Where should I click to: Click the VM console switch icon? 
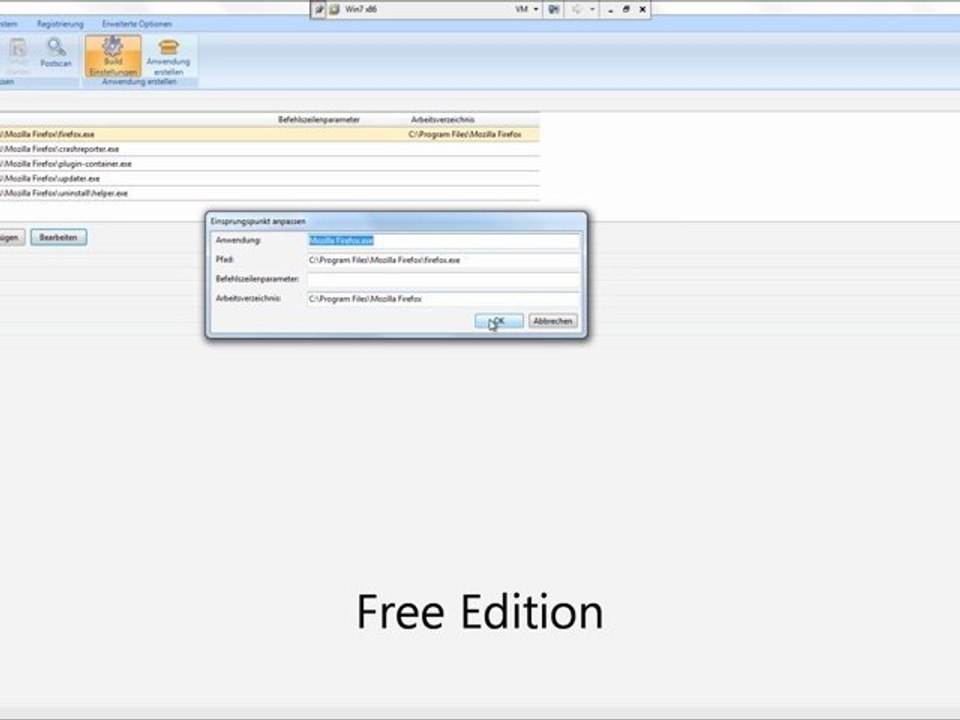point(553,9)
